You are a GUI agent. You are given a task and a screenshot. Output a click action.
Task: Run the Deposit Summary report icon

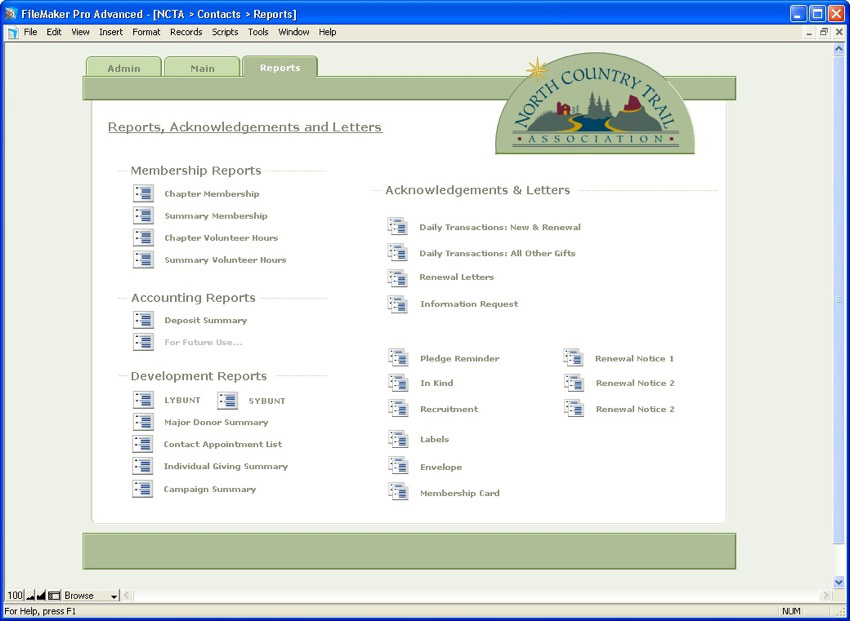tap(143, 320)
